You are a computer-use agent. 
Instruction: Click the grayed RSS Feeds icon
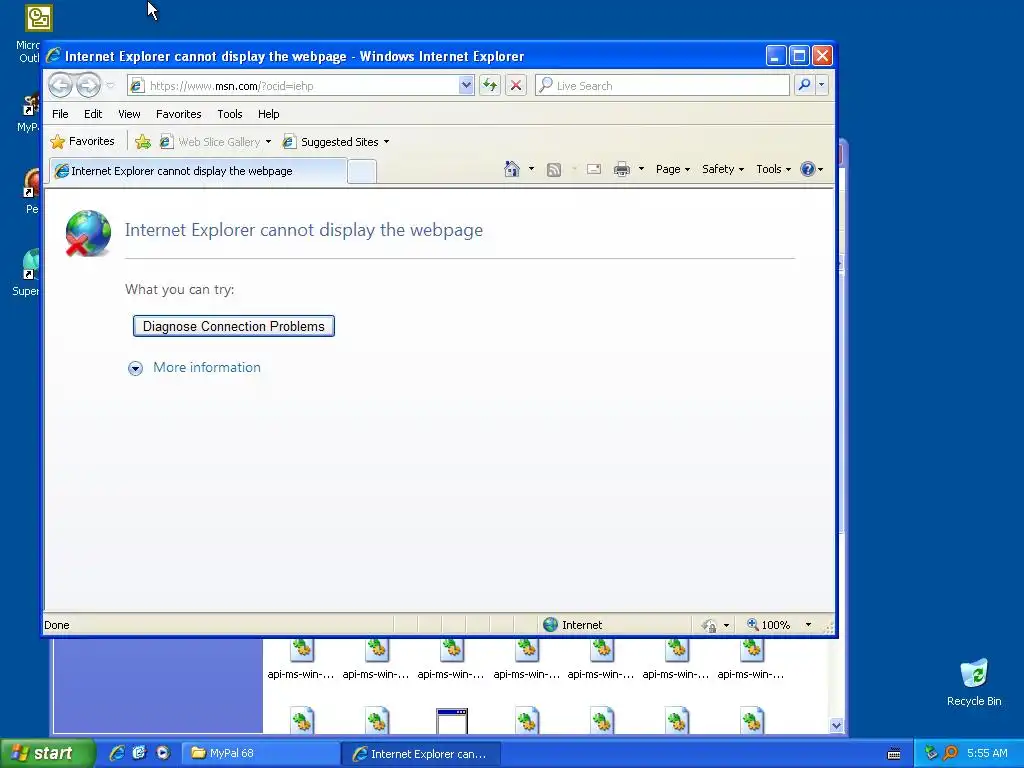tap(554, 170)
